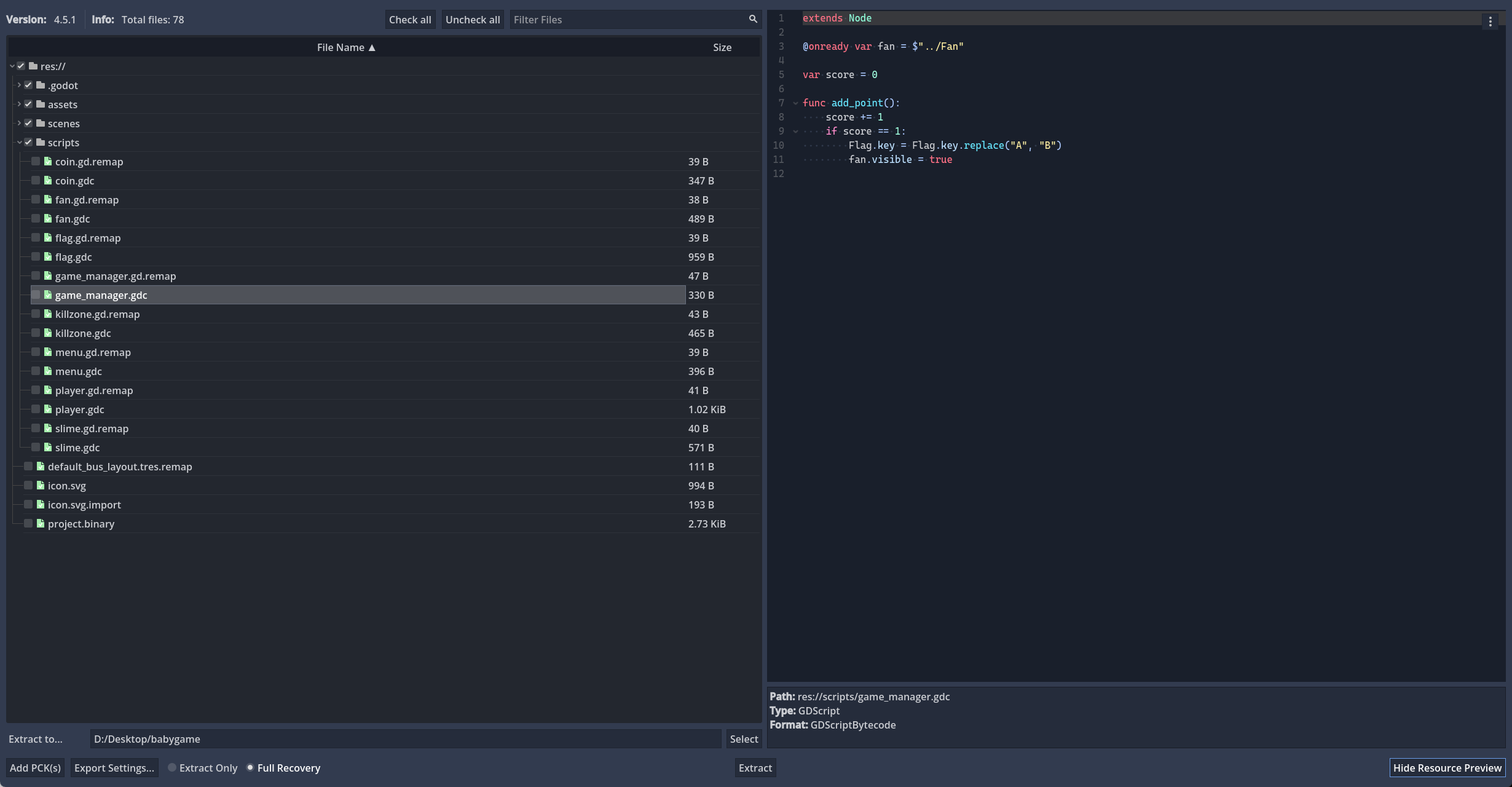This screenshot has width=1512, height=787.
Task: Collapse the scripts folder
Action: point(19,143)
